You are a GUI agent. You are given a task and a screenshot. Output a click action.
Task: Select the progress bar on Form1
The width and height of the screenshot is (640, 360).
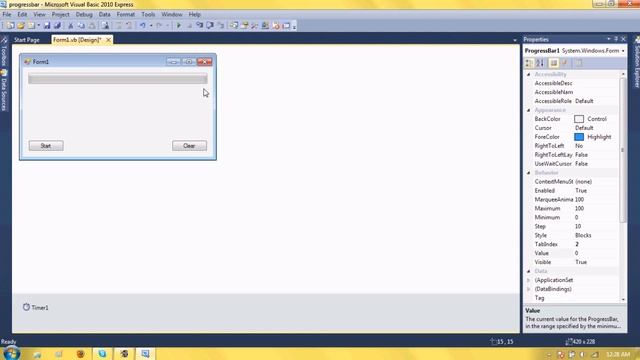pos(118,78)
